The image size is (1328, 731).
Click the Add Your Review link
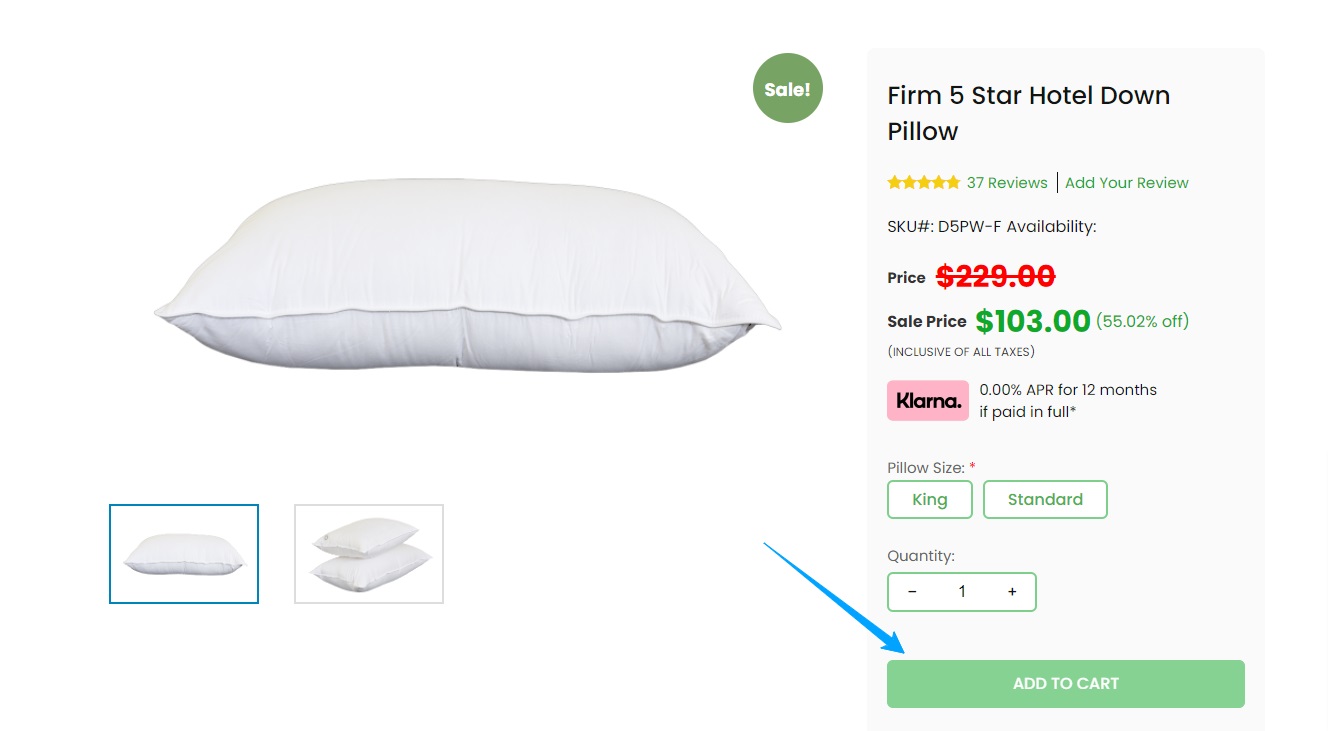[x=1126, y=183]
